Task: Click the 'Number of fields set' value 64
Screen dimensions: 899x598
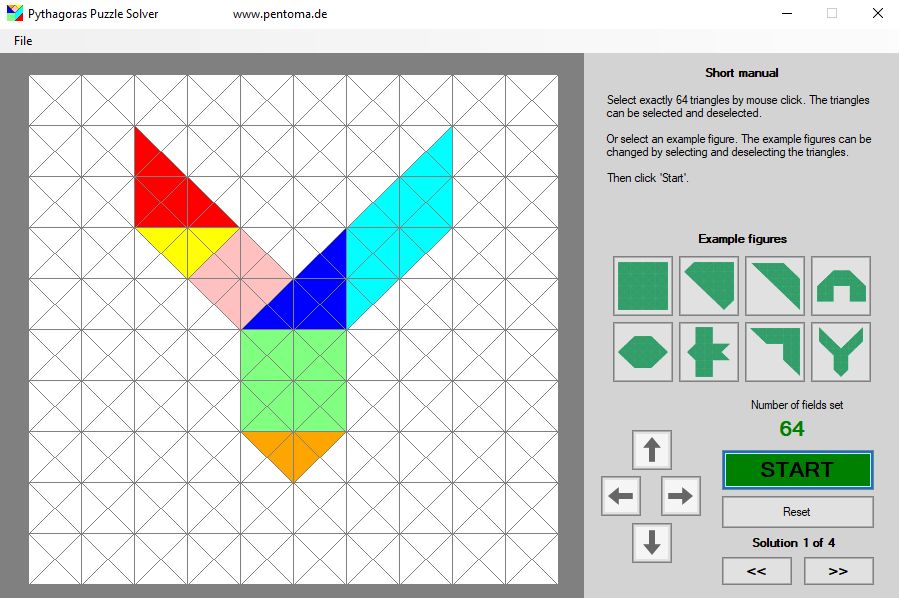Action: [792, 428]
